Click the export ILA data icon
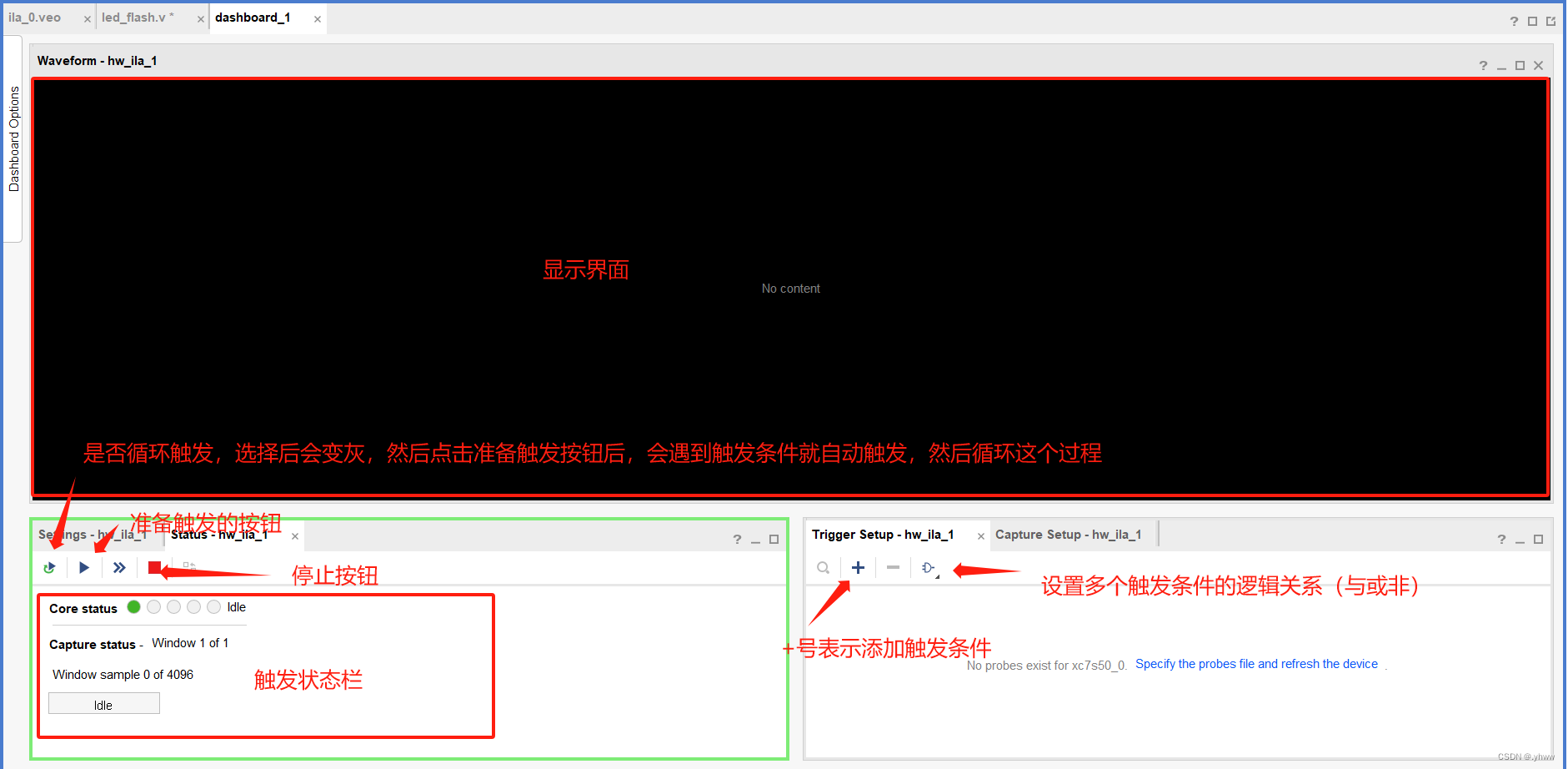 [x=189, y=566]
